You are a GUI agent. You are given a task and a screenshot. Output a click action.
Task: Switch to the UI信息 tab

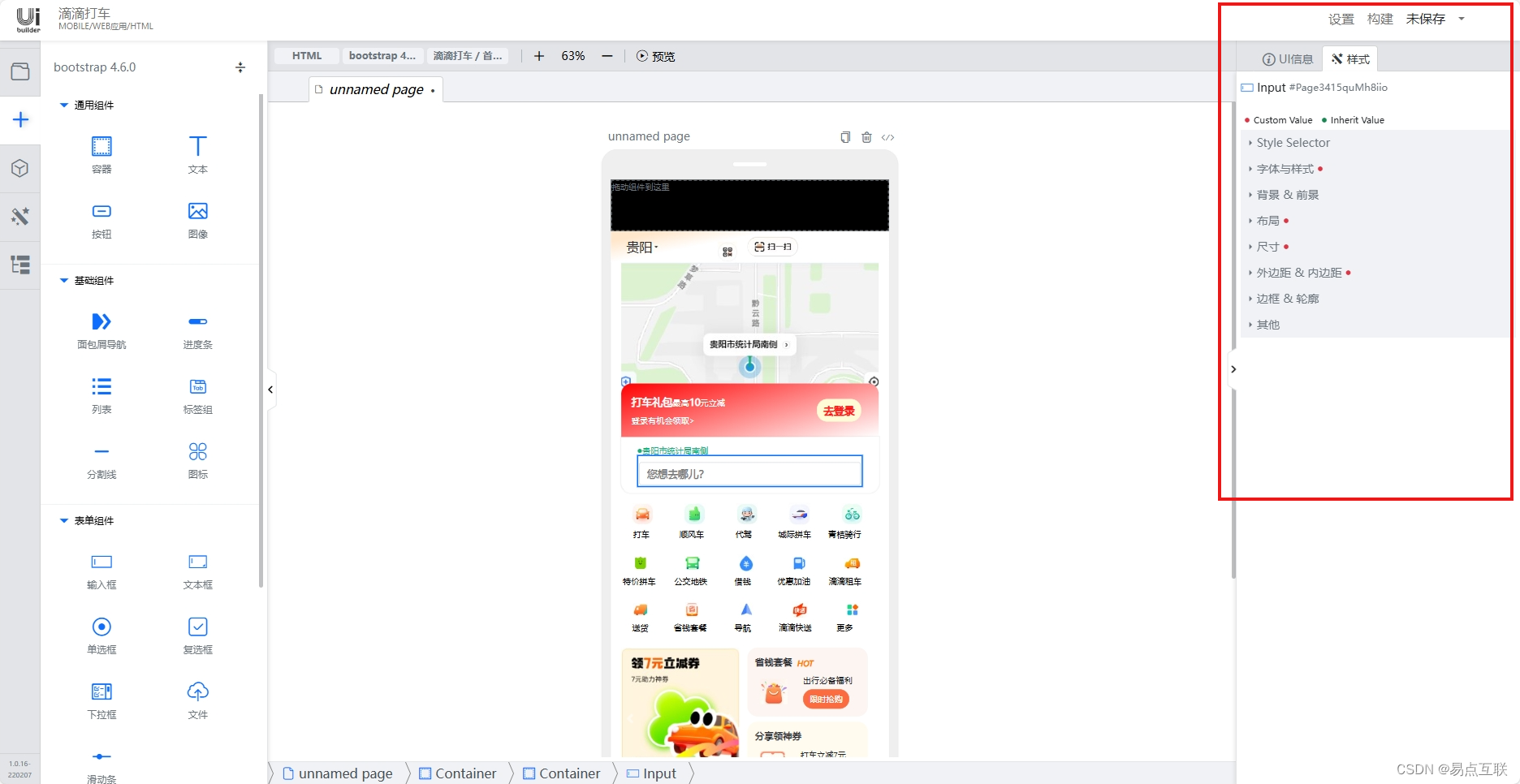tap(1288, 59)
